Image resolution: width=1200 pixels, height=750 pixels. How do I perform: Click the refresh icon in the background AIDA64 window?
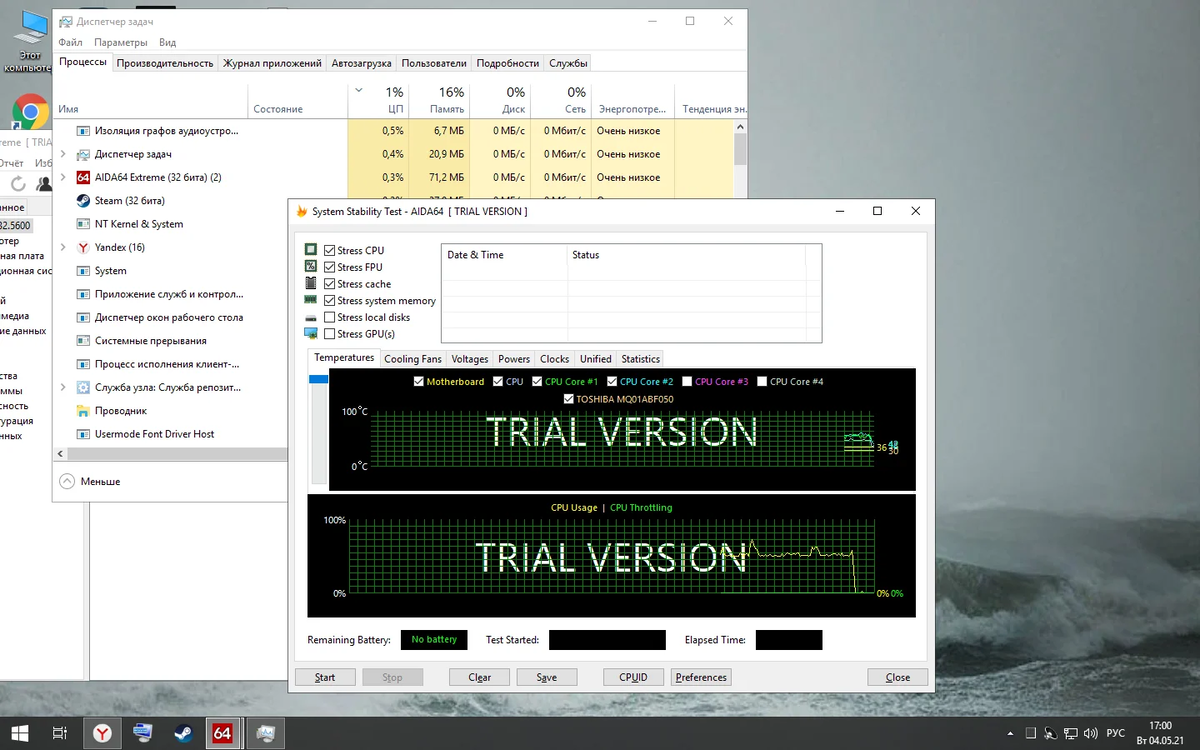[x=18, y=184]
